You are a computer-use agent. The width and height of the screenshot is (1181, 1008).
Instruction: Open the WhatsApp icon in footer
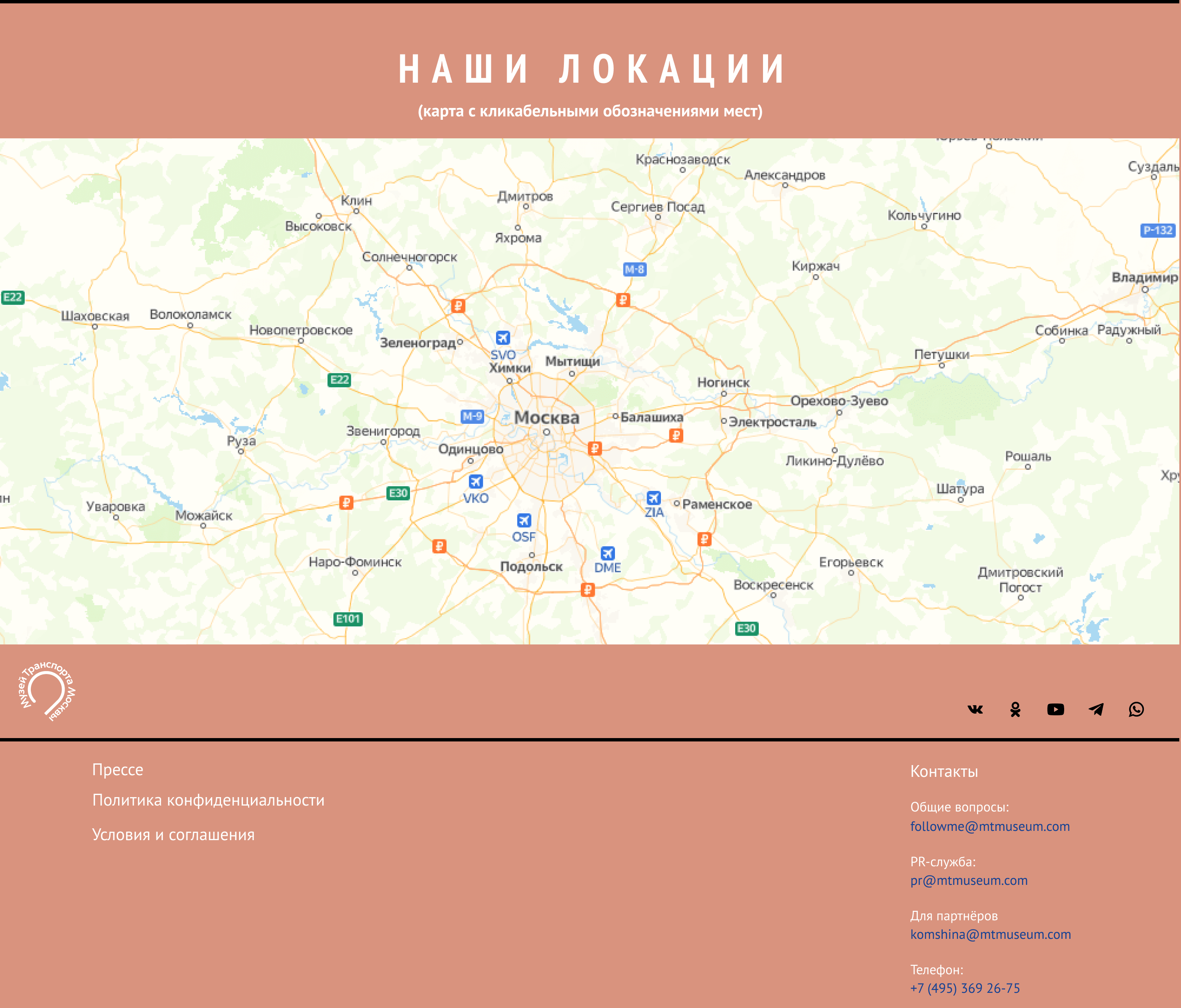point(1136,709)
